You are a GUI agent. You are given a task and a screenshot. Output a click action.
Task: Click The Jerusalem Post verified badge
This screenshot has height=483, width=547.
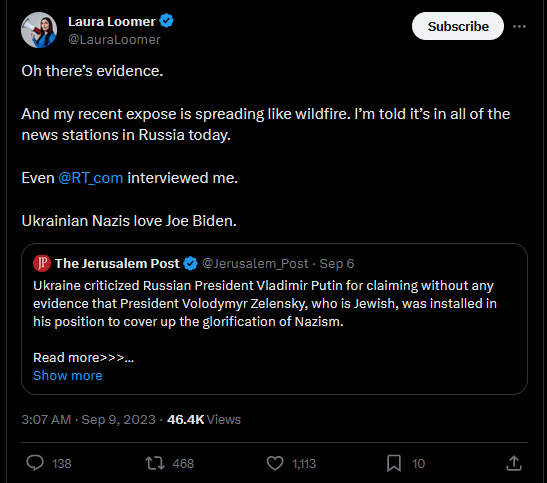pyautogui.click(x=190, y=263)
